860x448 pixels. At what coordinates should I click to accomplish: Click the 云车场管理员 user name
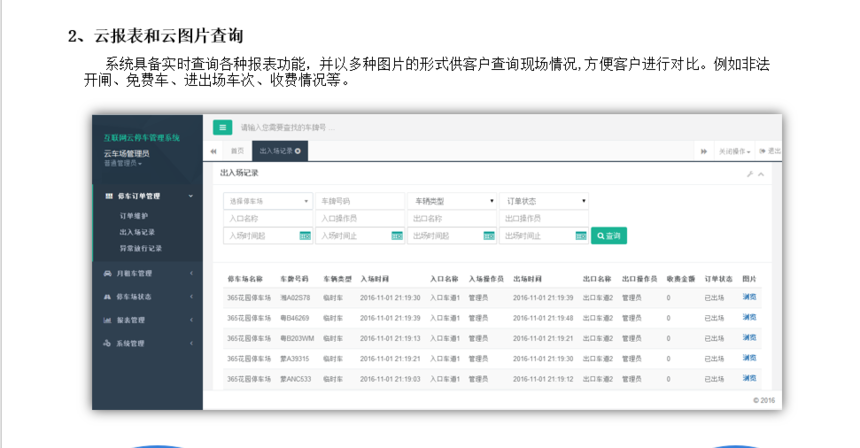click(x=127, y=153)
